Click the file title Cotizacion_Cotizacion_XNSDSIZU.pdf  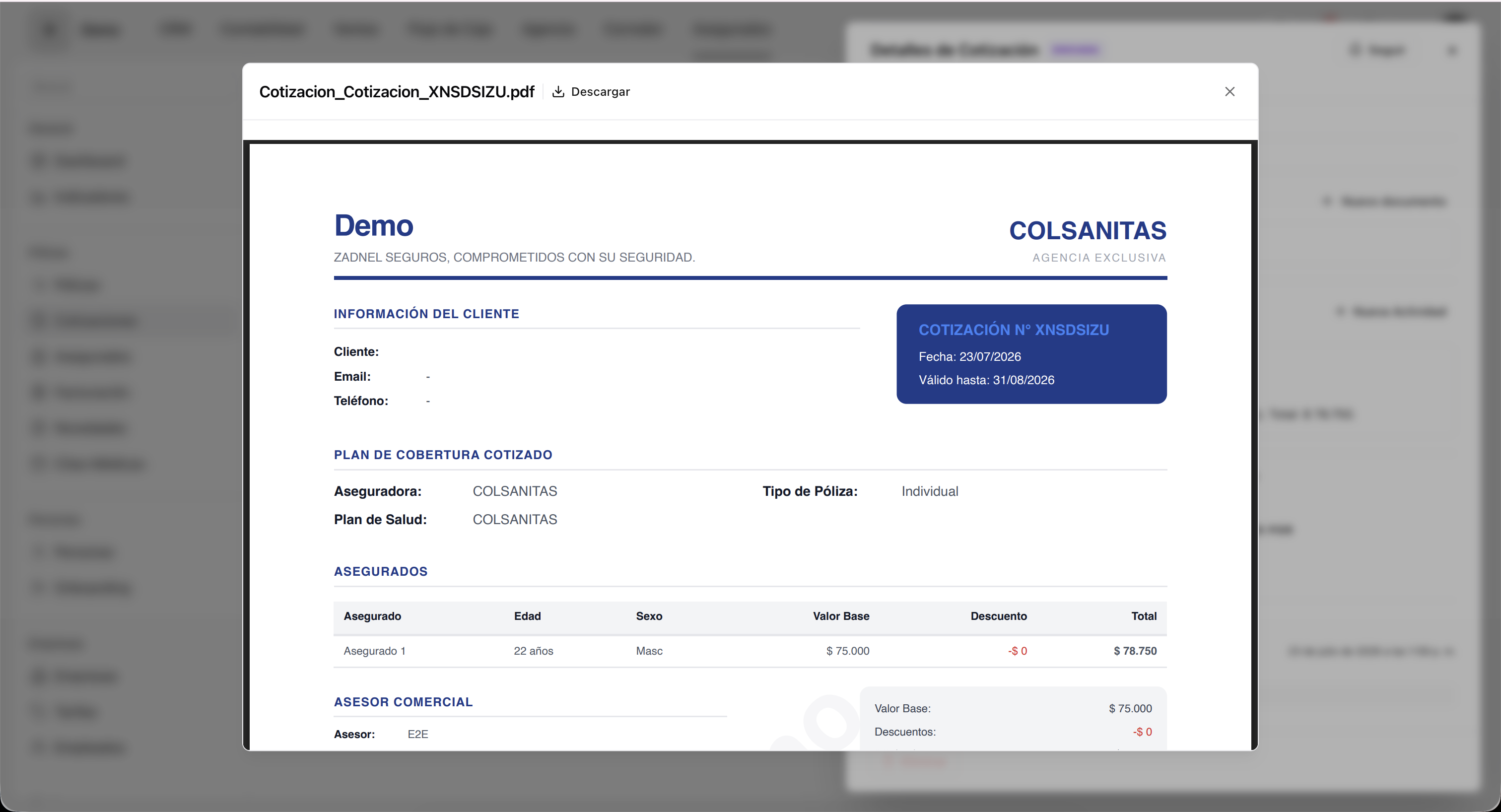pos(396,91)
